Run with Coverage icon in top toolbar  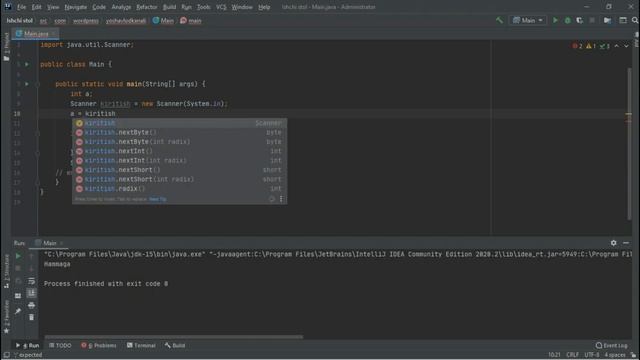(580, 20)
